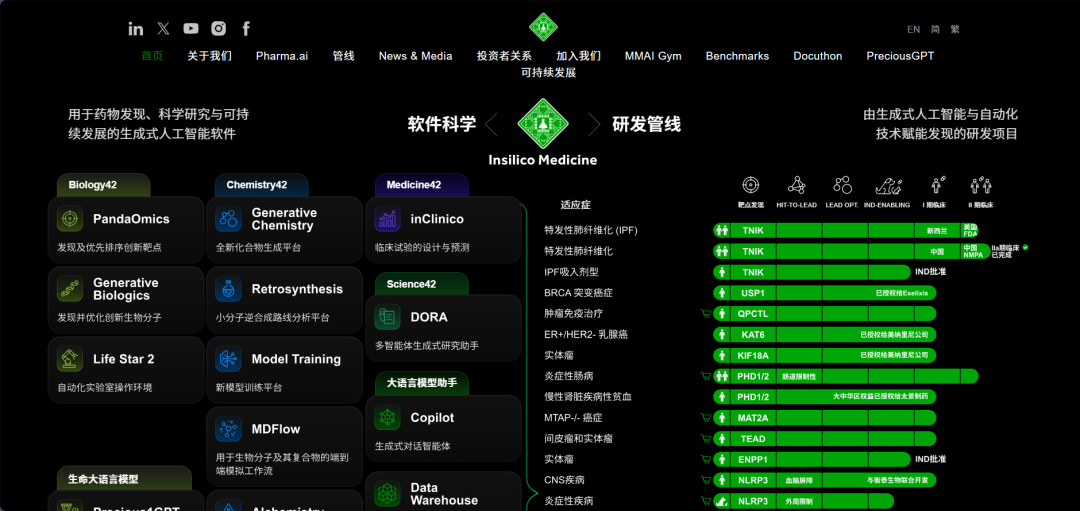Image resolution: width=1080 pixels, height=511 pixels.
Task: Open the PreciousGPT menu item
Action: [x=900, y=56]
